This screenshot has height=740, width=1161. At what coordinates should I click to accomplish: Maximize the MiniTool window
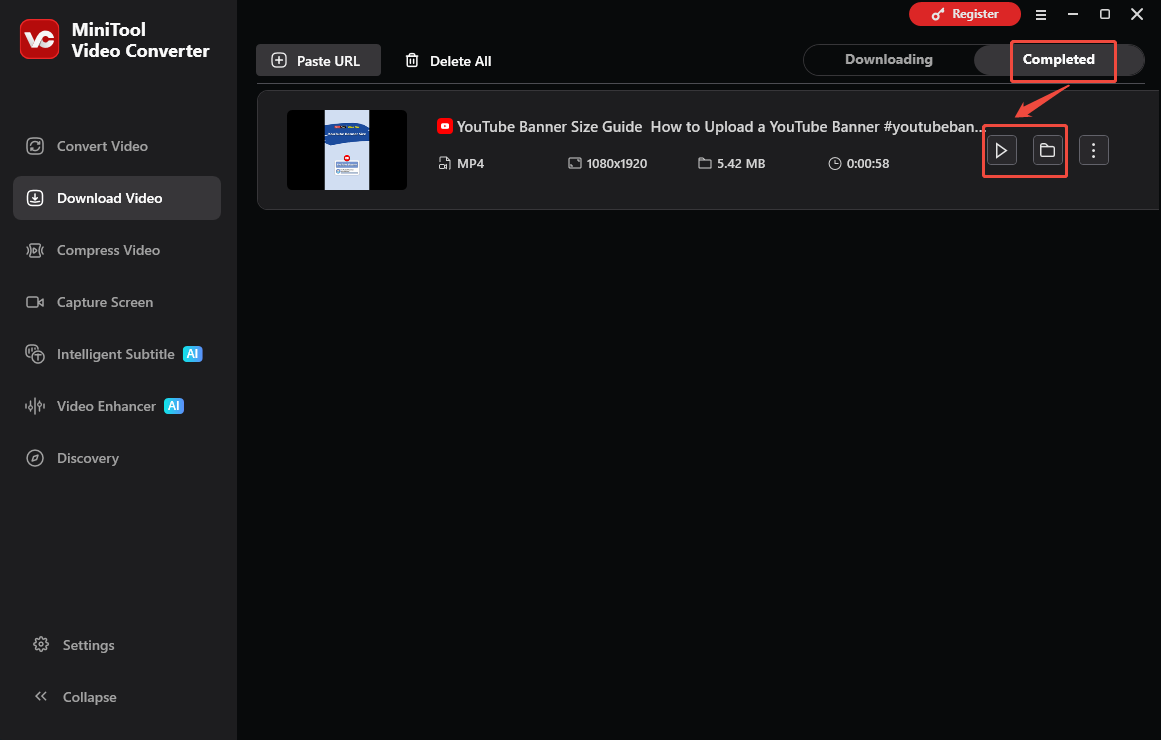coord(1105,14)
